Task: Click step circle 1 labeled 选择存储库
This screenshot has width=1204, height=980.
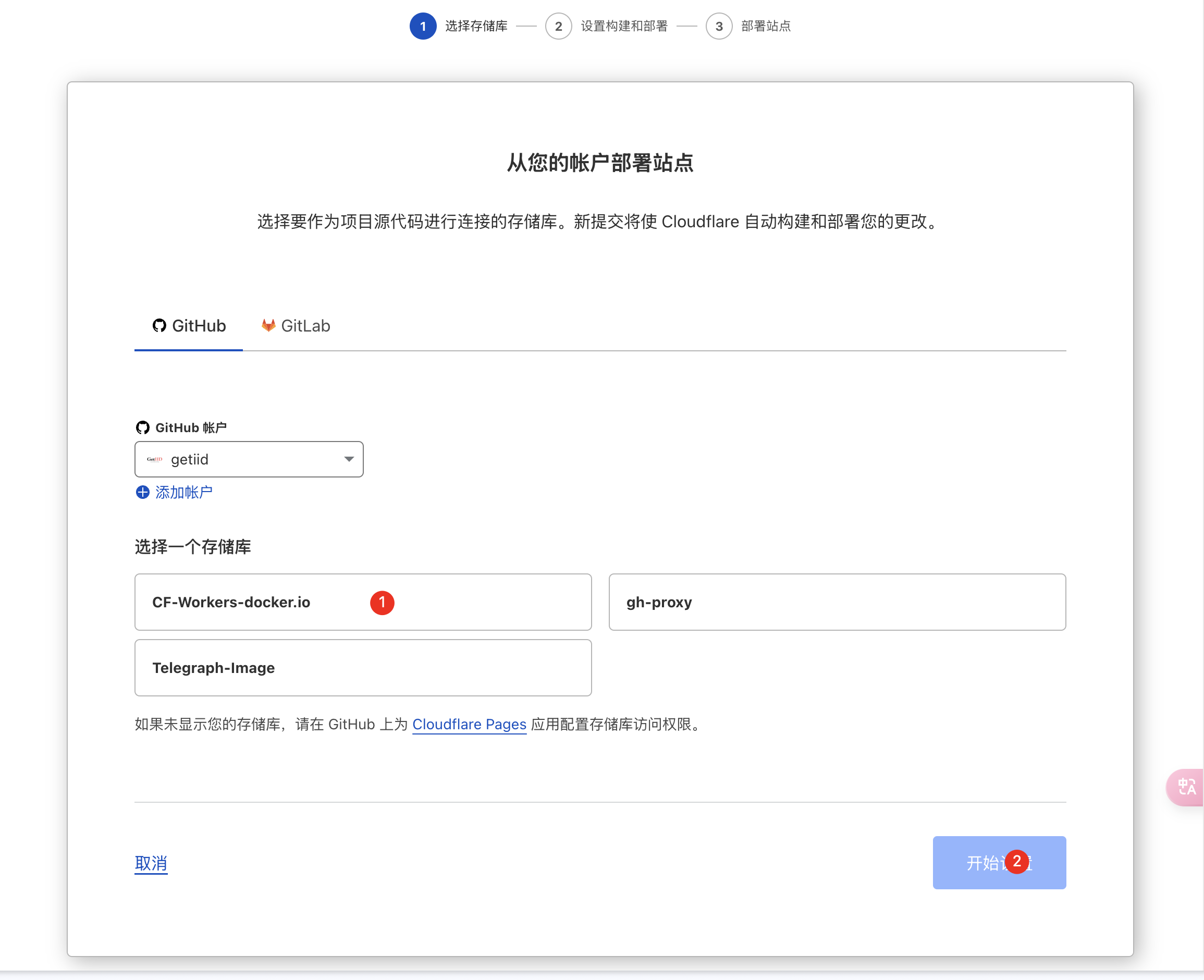Action: (423, 26)
